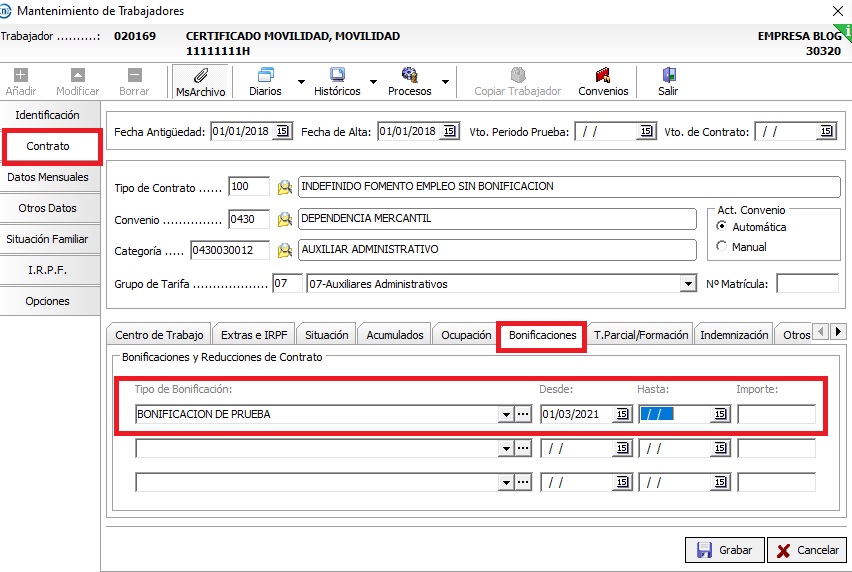Click Tipo de Contrato code field 100
This screenshot has width=852, height=572.
pos(249,186)
